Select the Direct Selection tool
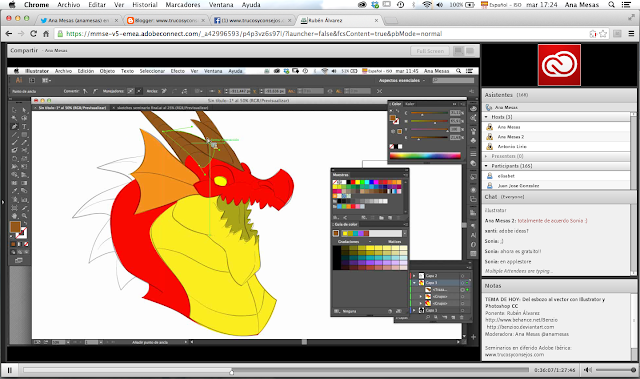The width and height of the screenshot is (640, 379). click(x=24, y=110)
